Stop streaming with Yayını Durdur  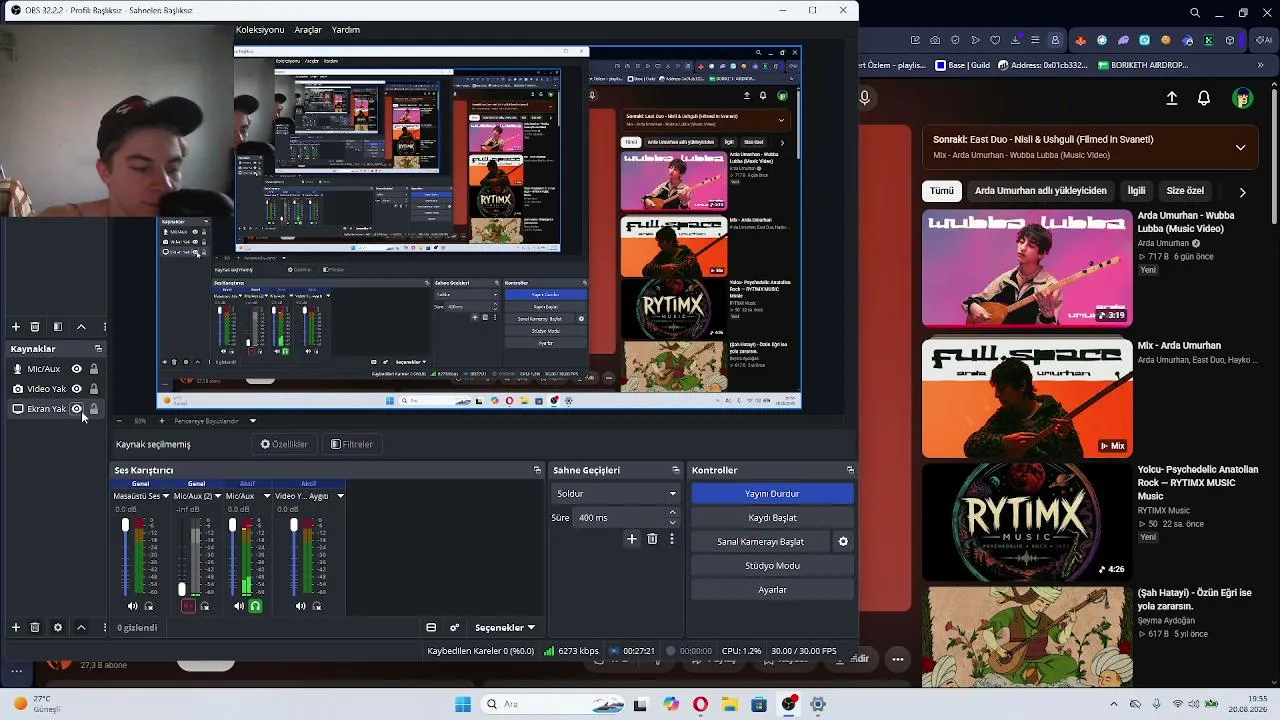pyautogui.click(x=772, y=494)
